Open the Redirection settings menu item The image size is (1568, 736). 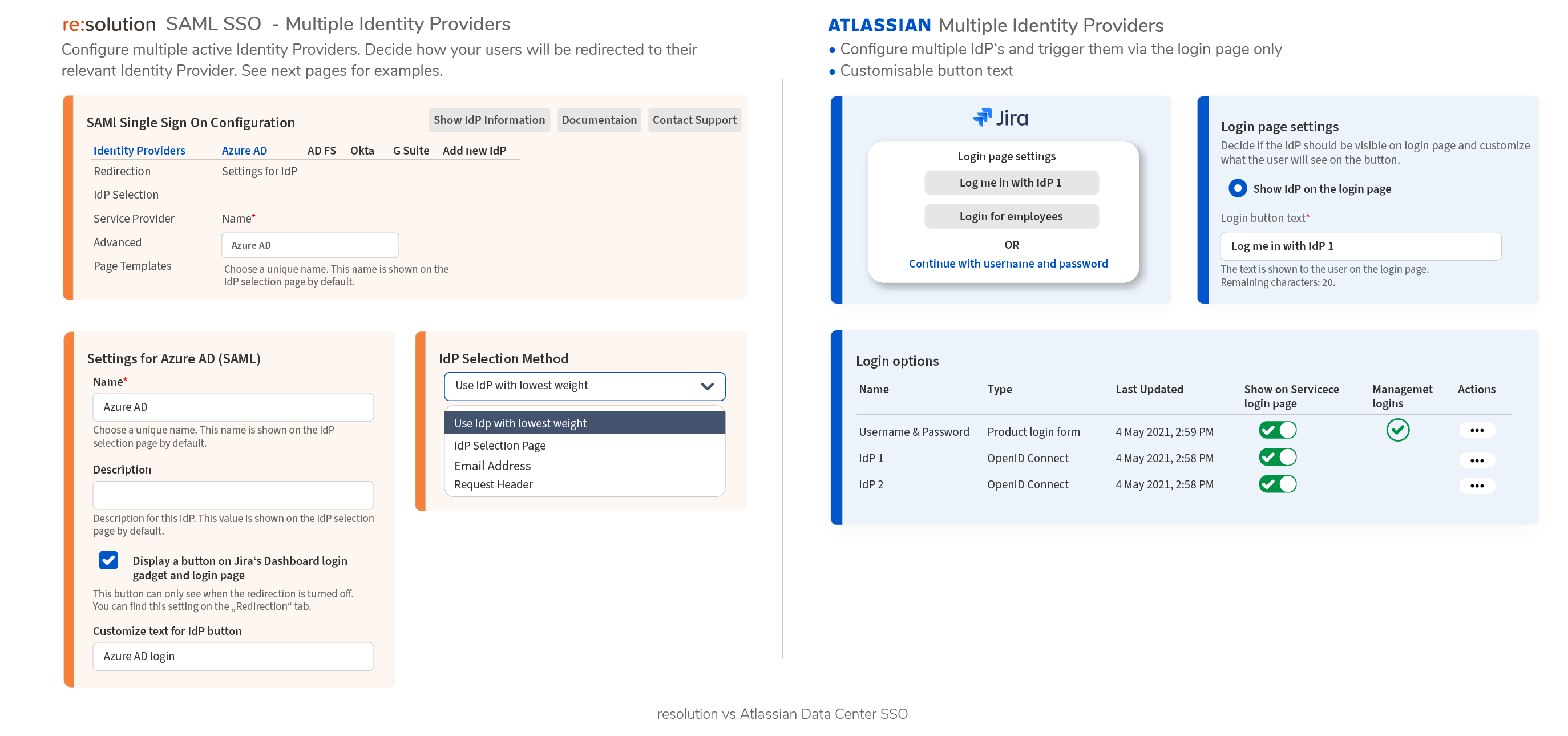pyautogui.click(x=122, y=171)
